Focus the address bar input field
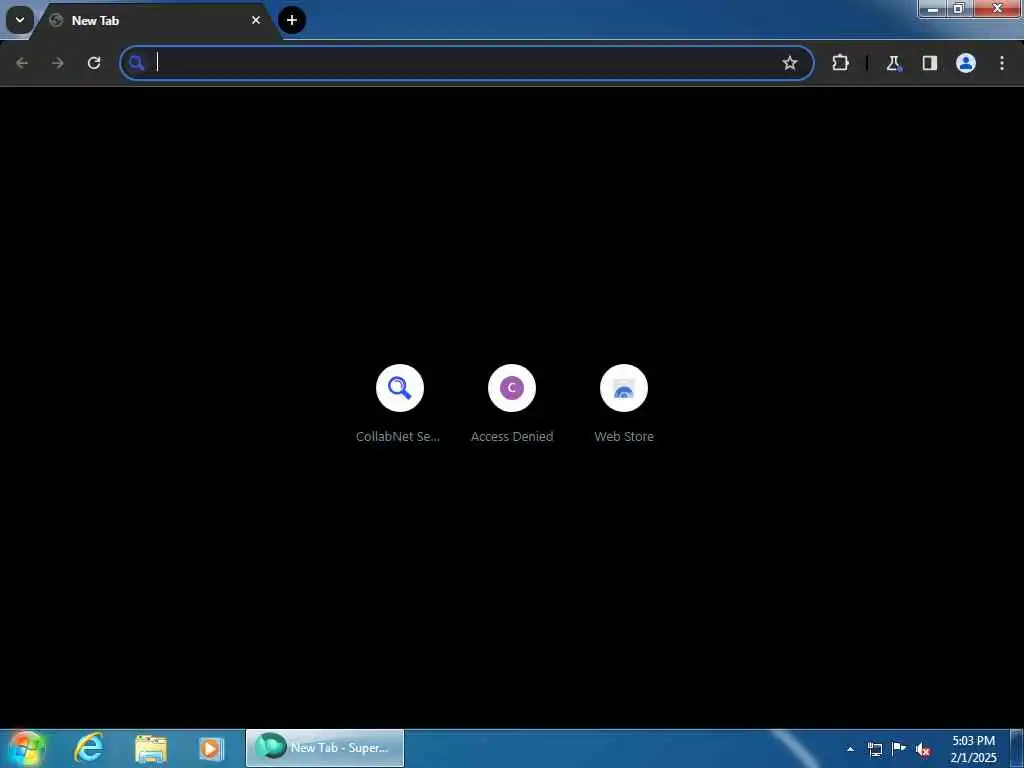This screenshot has width=1024, height=768. 467,63
